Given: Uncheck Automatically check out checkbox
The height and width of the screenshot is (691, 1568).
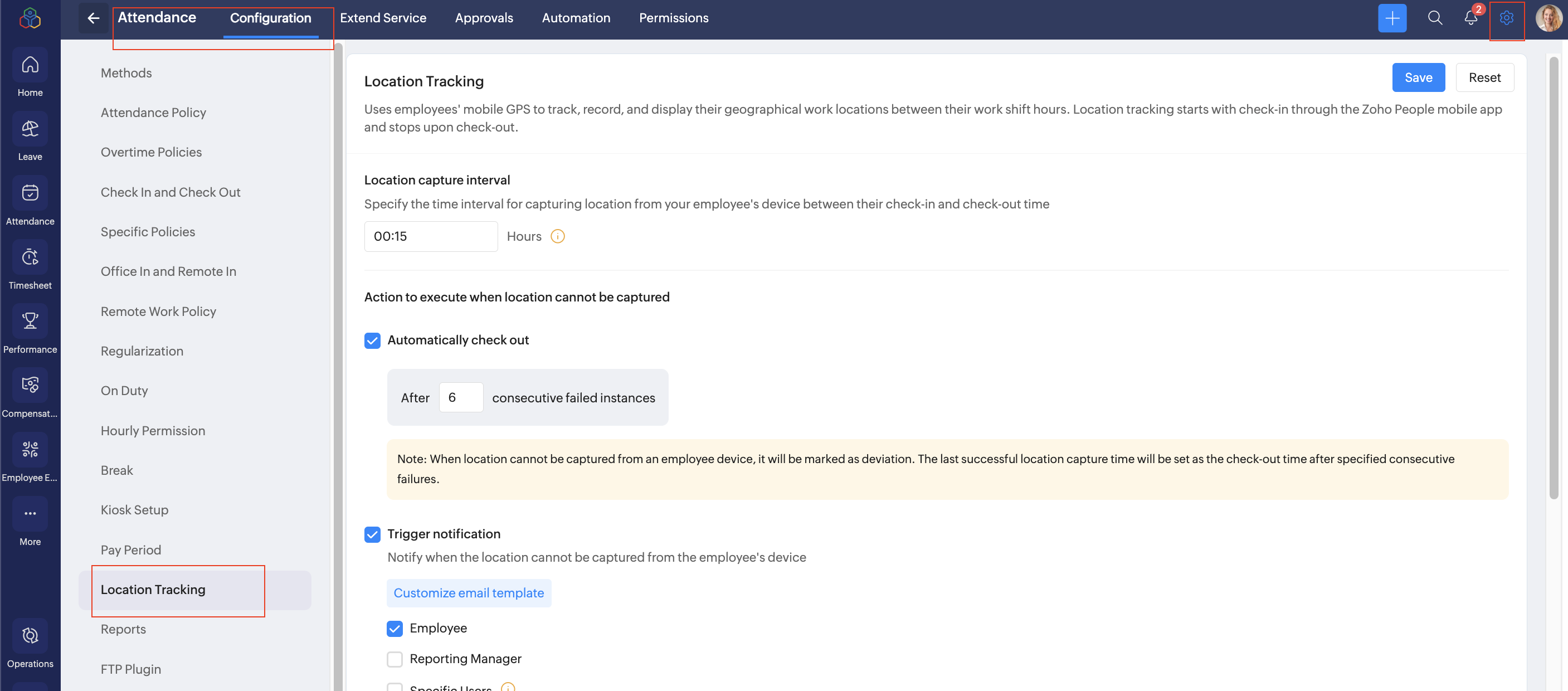Looking at the screenshot, I should 372,340.
